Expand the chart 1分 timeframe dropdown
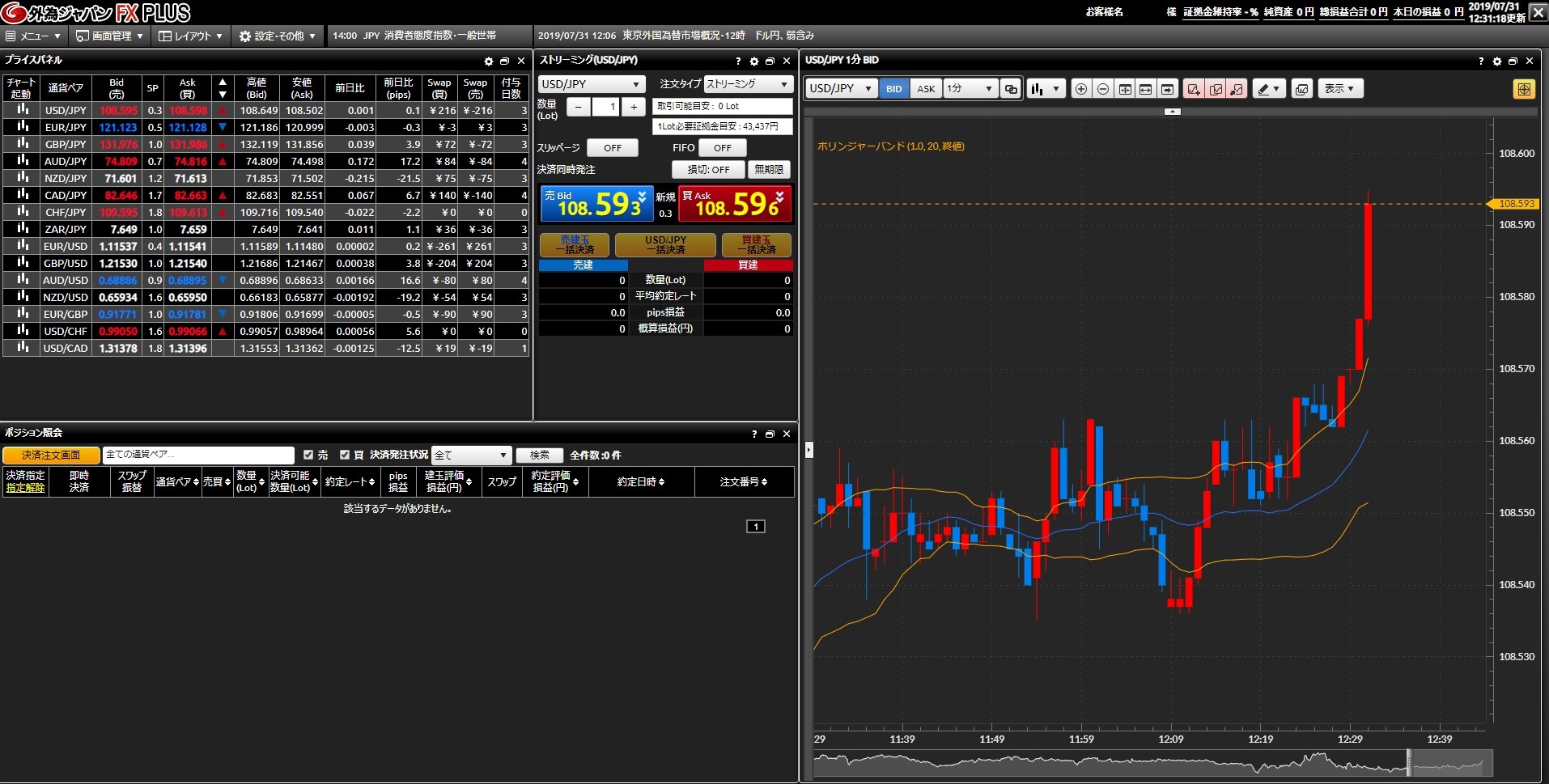Viewport: 1549px width, 784px height. click(x=970, y=89)
